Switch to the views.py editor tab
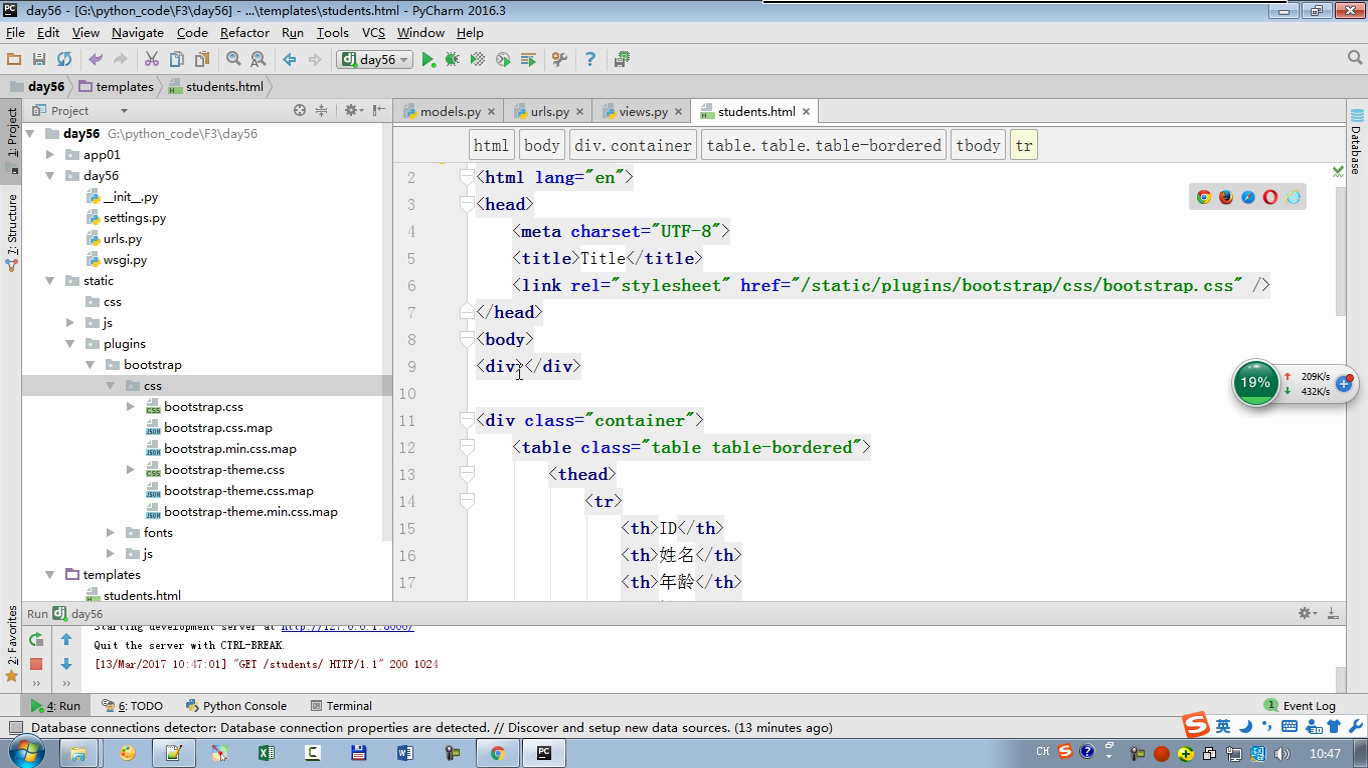 pyautogui.click(x=642, y=112)
